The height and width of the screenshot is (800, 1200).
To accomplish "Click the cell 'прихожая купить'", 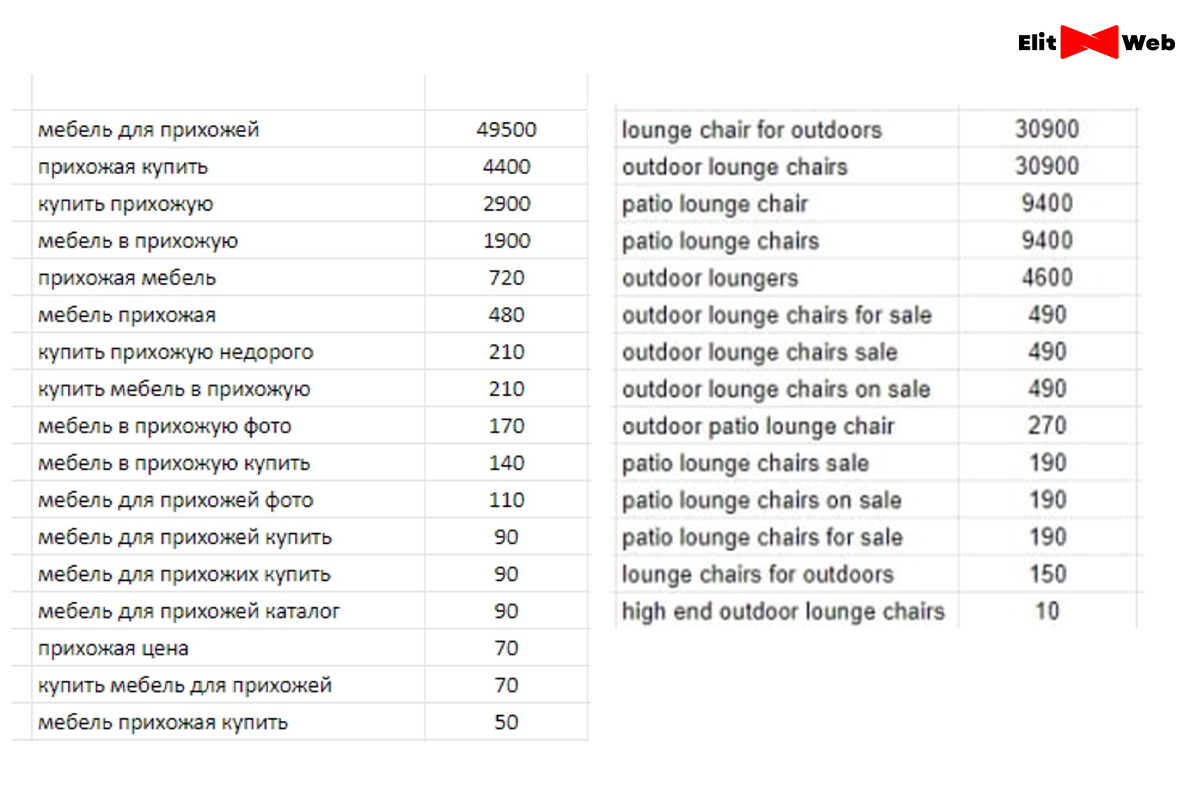I will tap(229, 167).
